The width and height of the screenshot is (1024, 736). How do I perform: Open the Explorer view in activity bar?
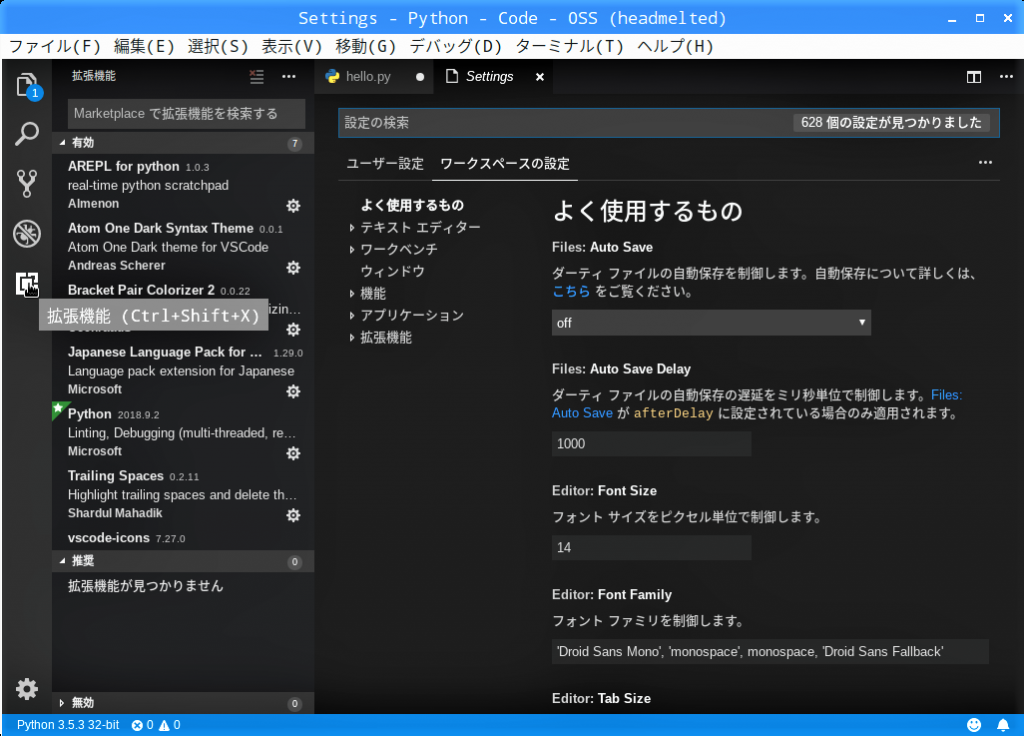click(27, 86)
